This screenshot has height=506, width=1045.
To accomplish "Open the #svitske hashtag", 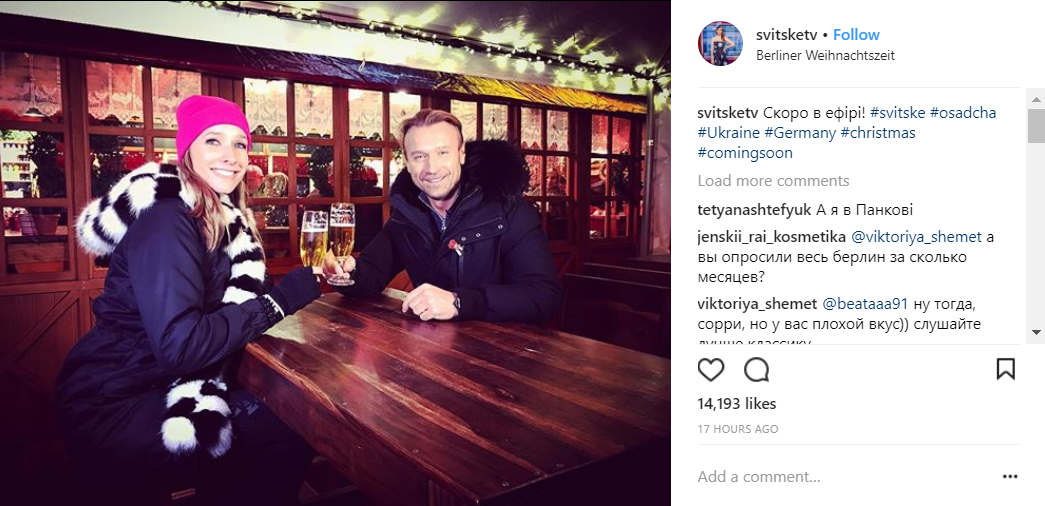I will (898, 113).
